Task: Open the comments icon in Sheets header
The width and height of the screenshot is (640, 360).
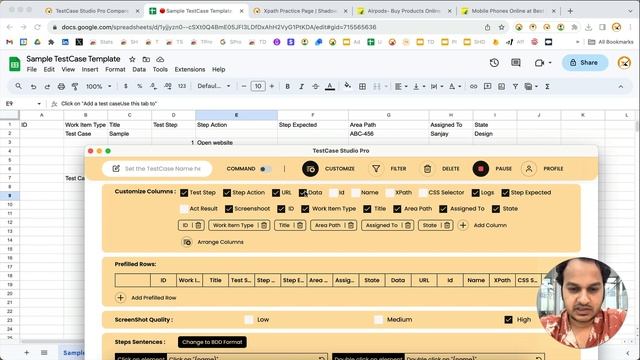Action: tap(516, 63)
